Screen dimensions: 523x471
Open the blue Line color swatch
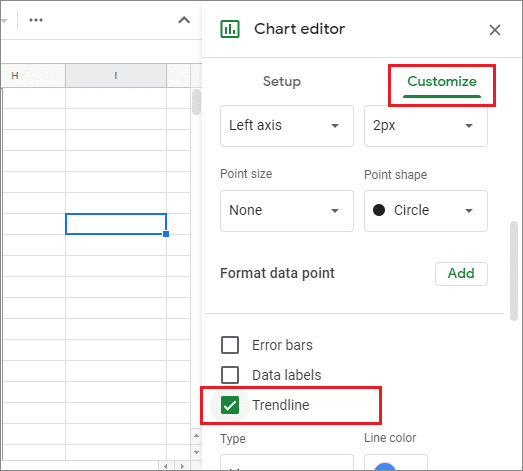(x=396, y=464)
